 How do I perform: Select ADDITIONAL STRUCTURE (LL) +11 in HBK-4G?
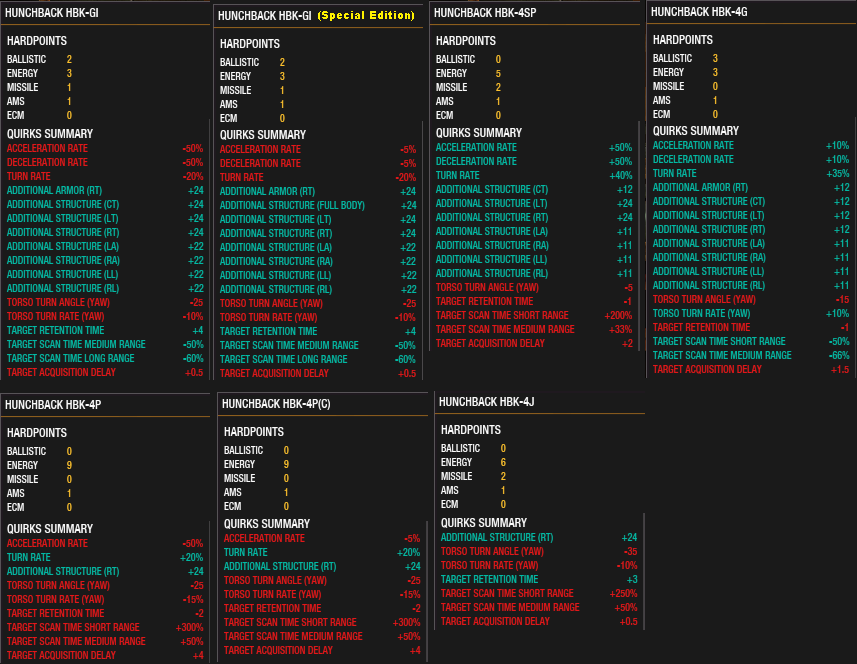751,272
